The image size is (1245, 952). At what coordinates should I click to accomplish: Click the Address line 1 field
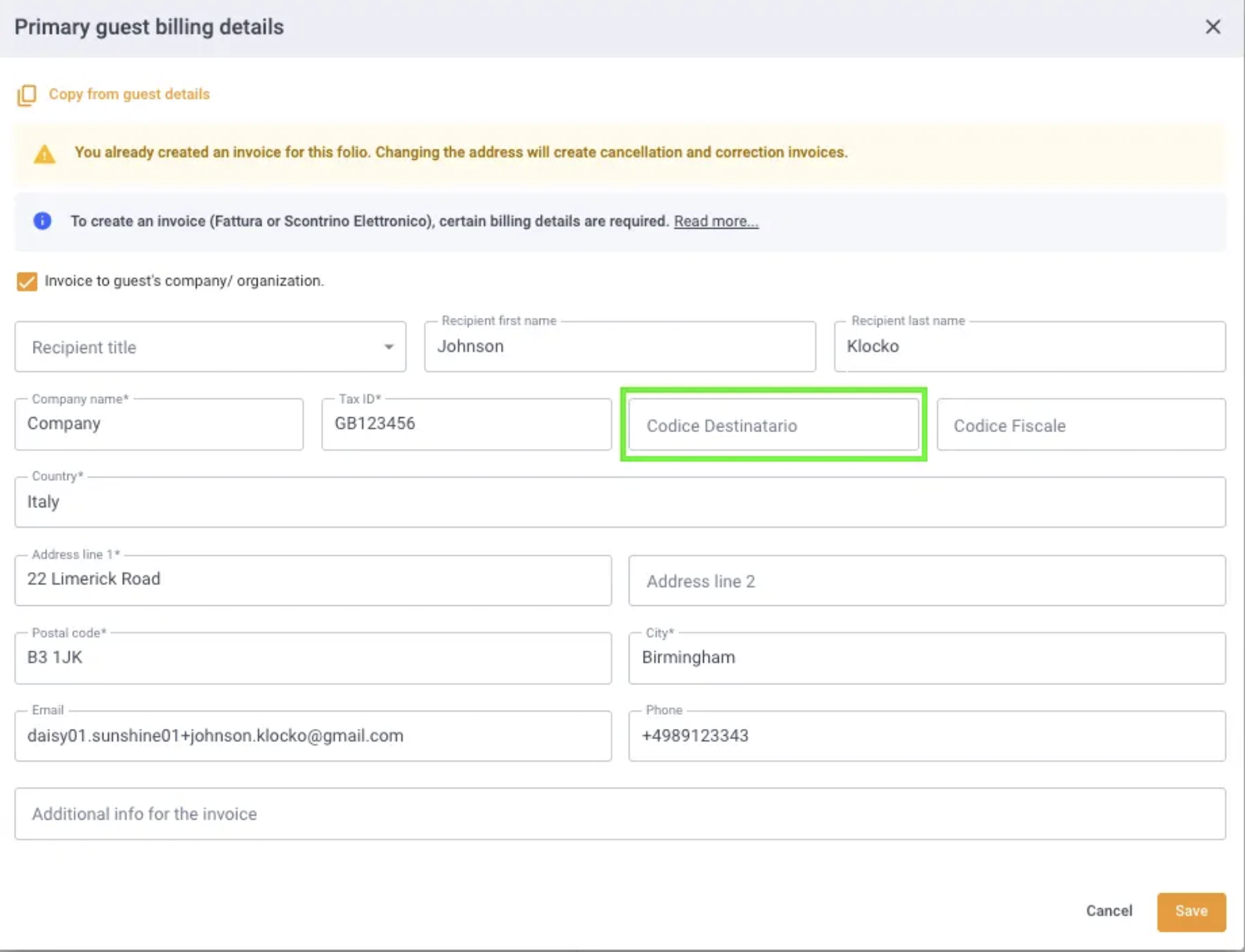pos(313,580)
